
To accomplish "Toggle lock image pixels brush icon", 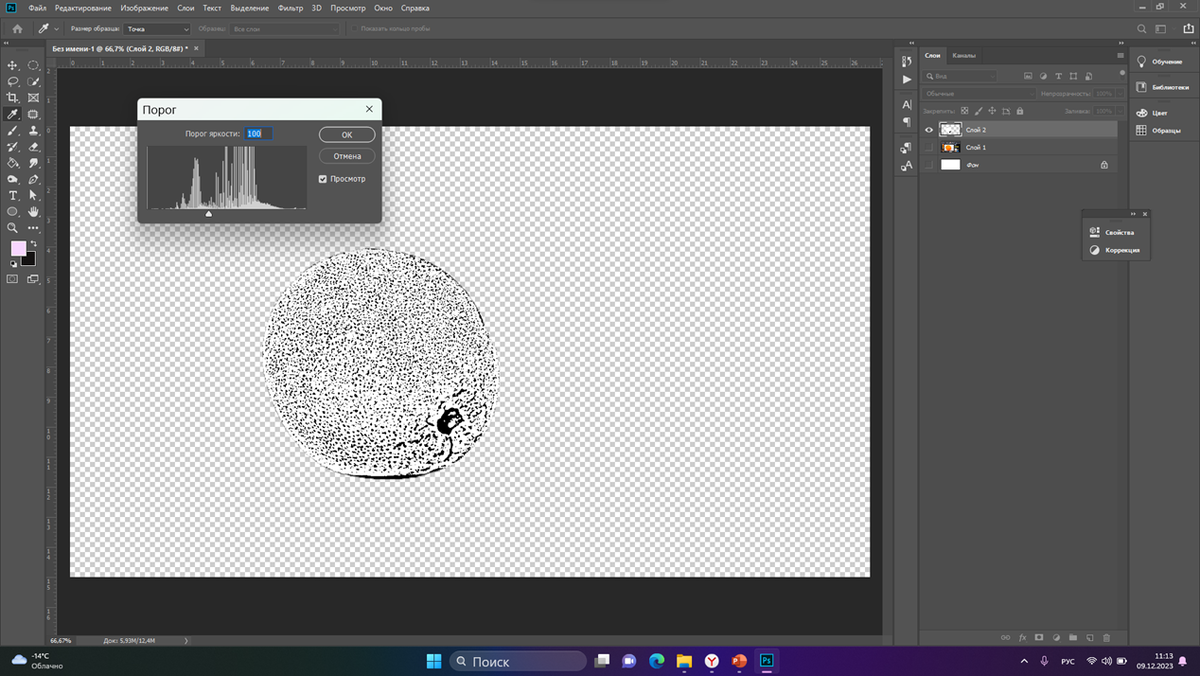I will tap(980, 111).
